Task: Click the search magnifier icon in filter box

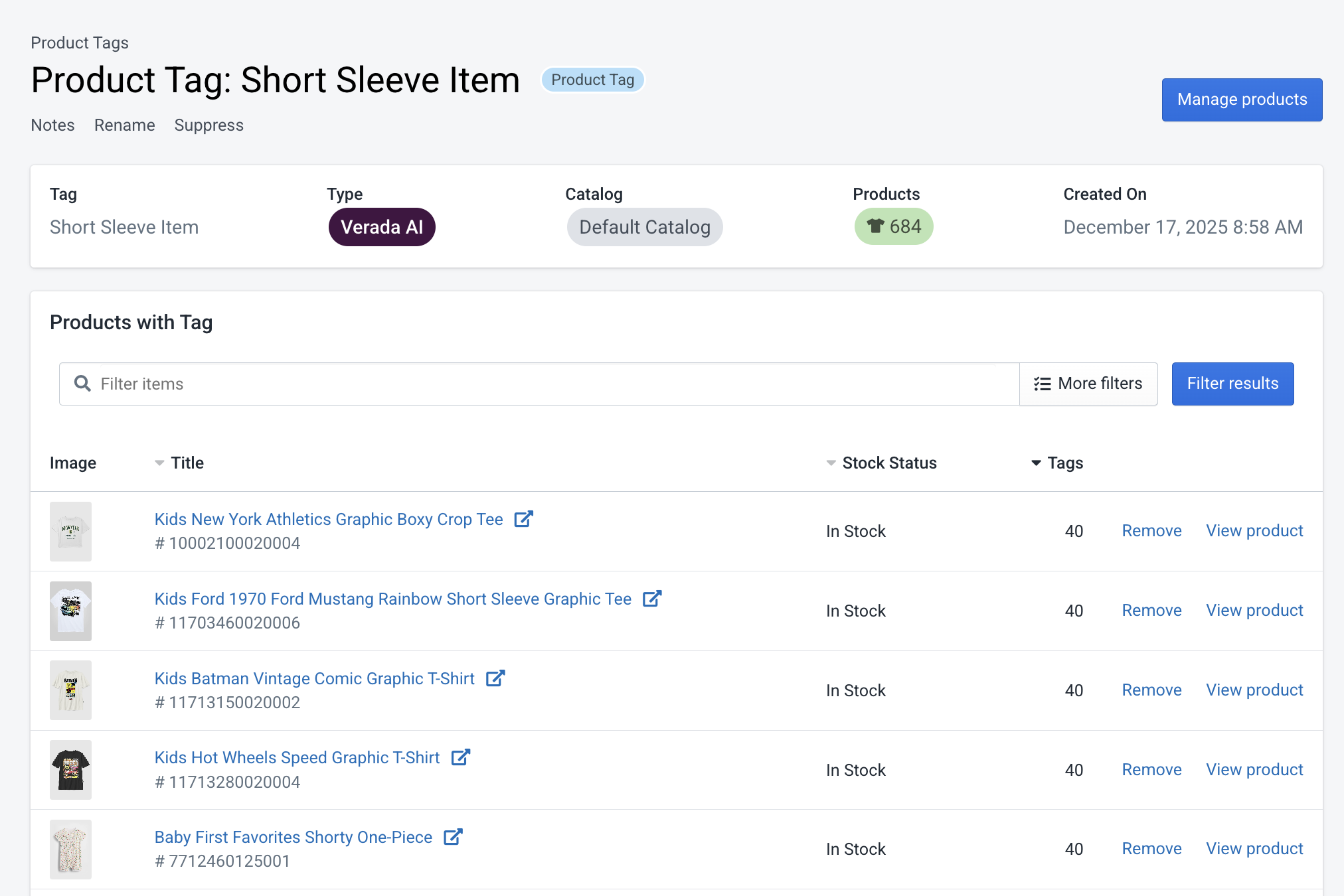Action: [82, 384]
